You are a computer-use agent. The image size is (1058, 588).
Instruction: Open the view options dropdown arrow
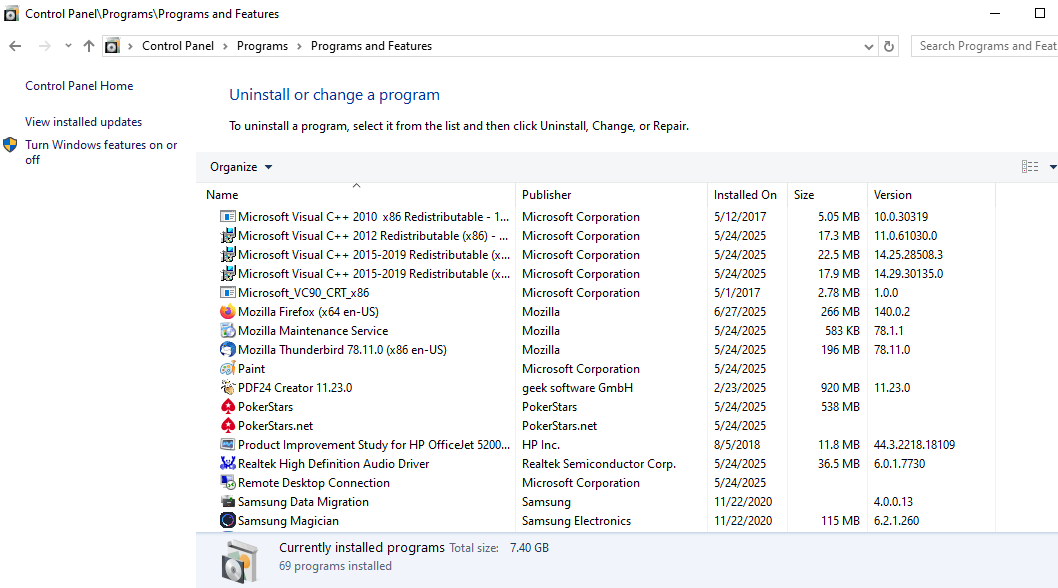click(x=1053, y=167)
